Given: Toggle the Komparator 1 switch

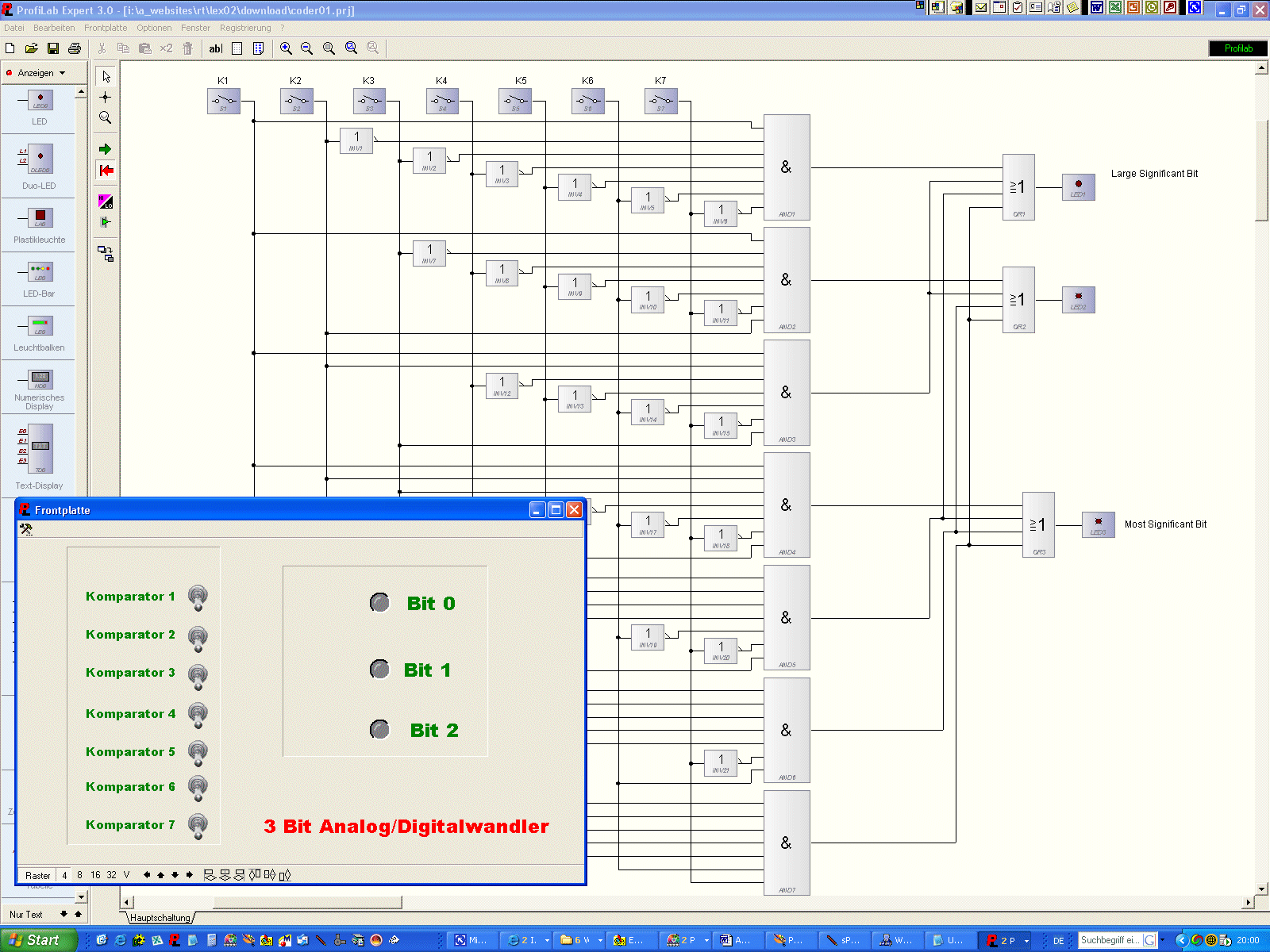Looking at the screenshot, I should tap(198, 597).
